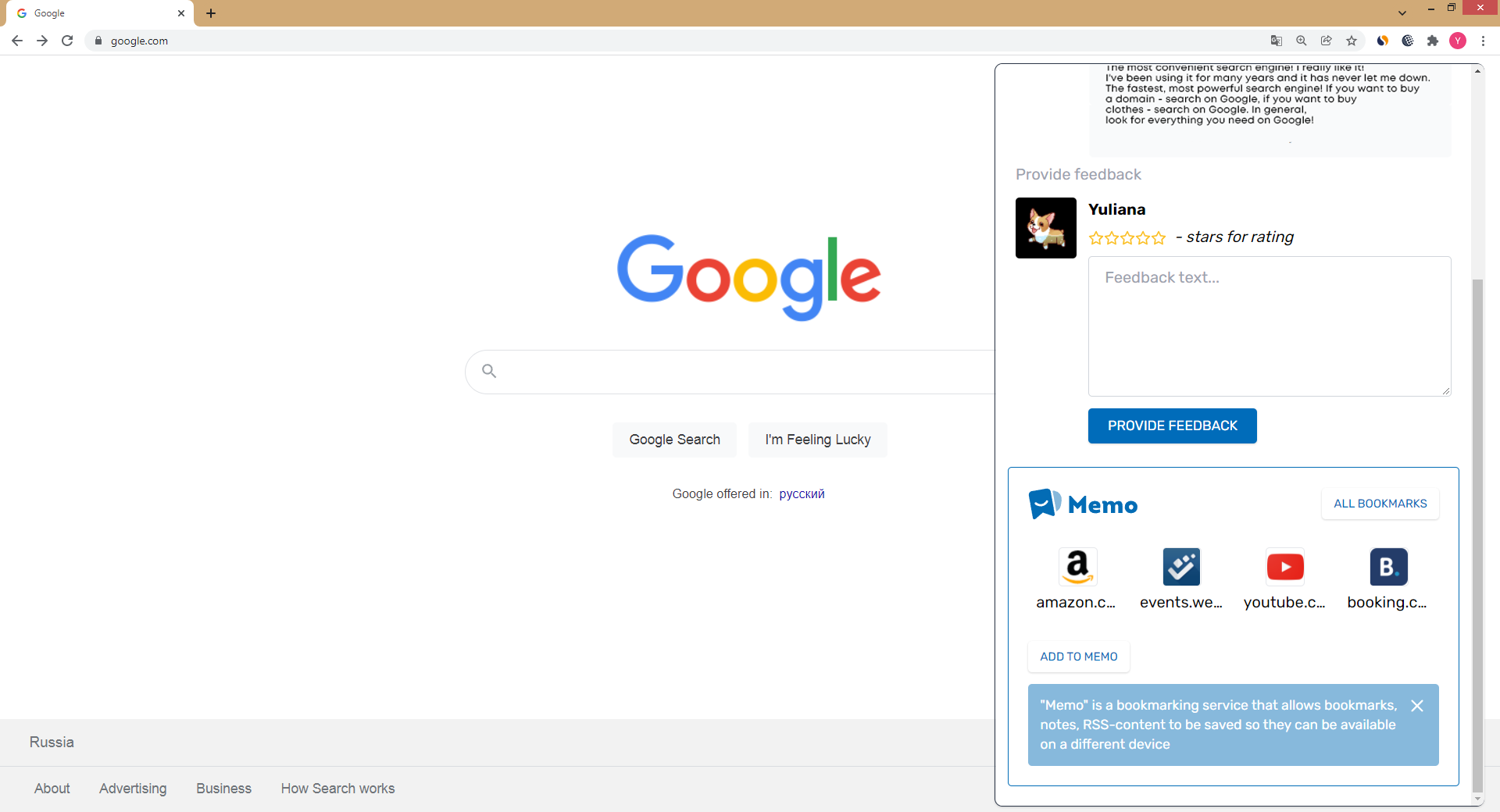This screenshot has height=812, width=1500.
Task: Open the About footer link
Action: [52, 789]
